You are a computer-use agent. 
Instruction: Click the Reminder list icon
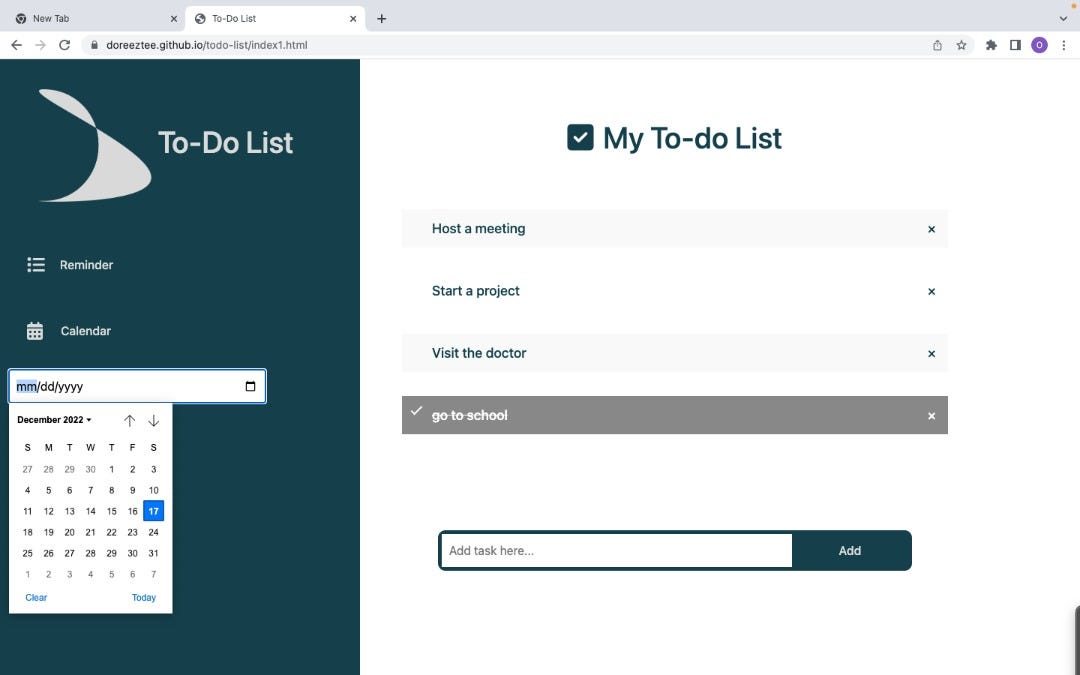[x=36, y=264]
